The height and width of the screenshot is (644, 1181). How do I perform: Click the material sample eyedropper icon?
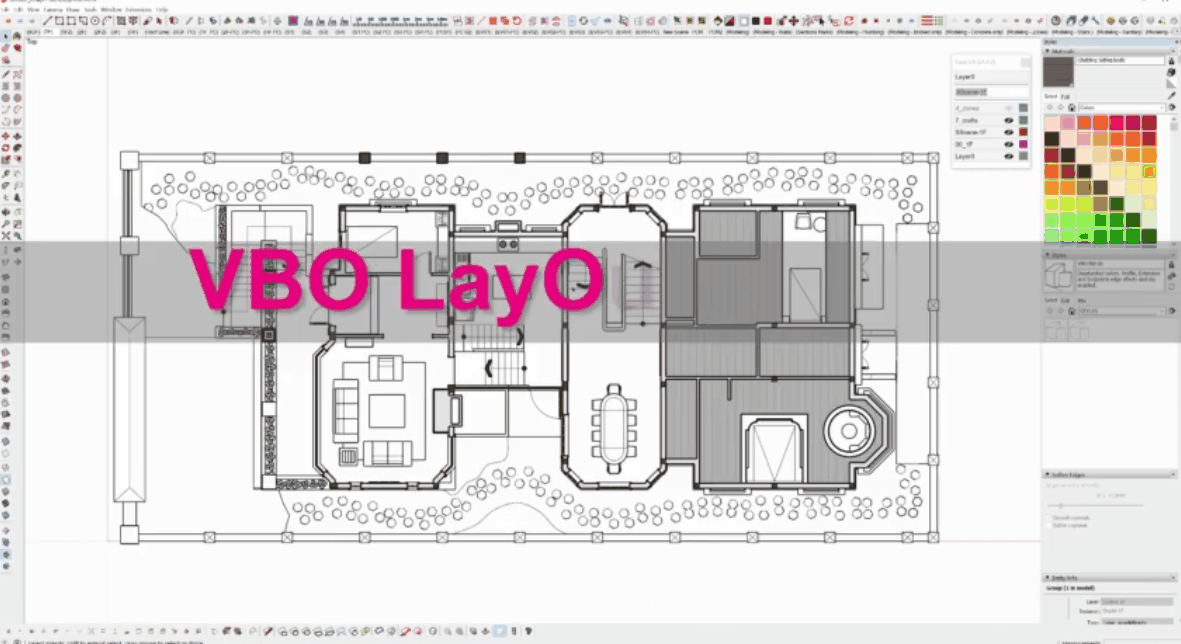(1171, 95)
